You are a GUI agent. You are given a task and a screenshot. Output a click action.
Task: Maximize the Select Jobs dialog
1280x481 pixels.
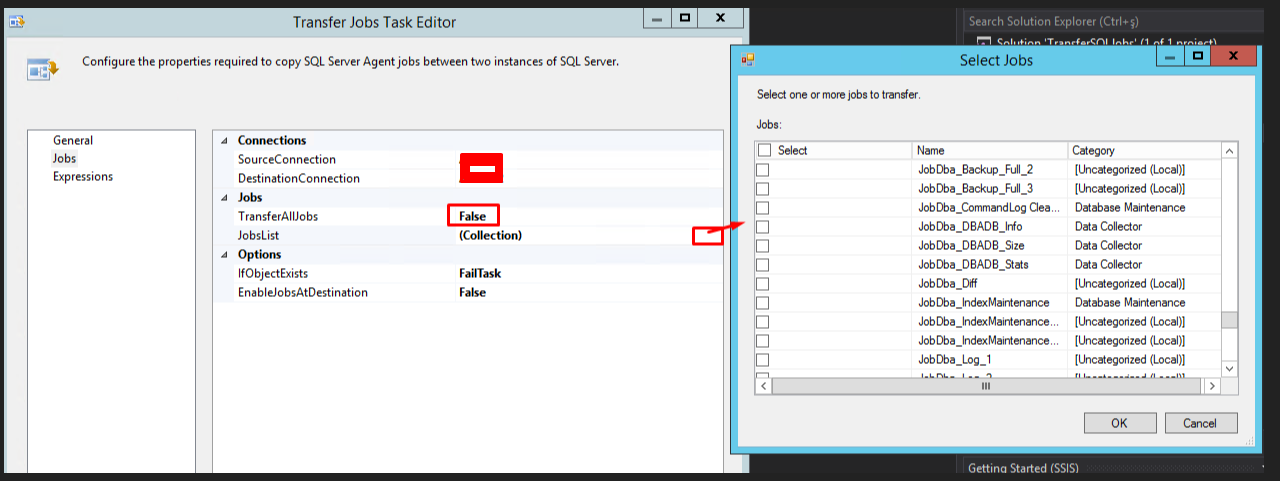pos(1196,58)
